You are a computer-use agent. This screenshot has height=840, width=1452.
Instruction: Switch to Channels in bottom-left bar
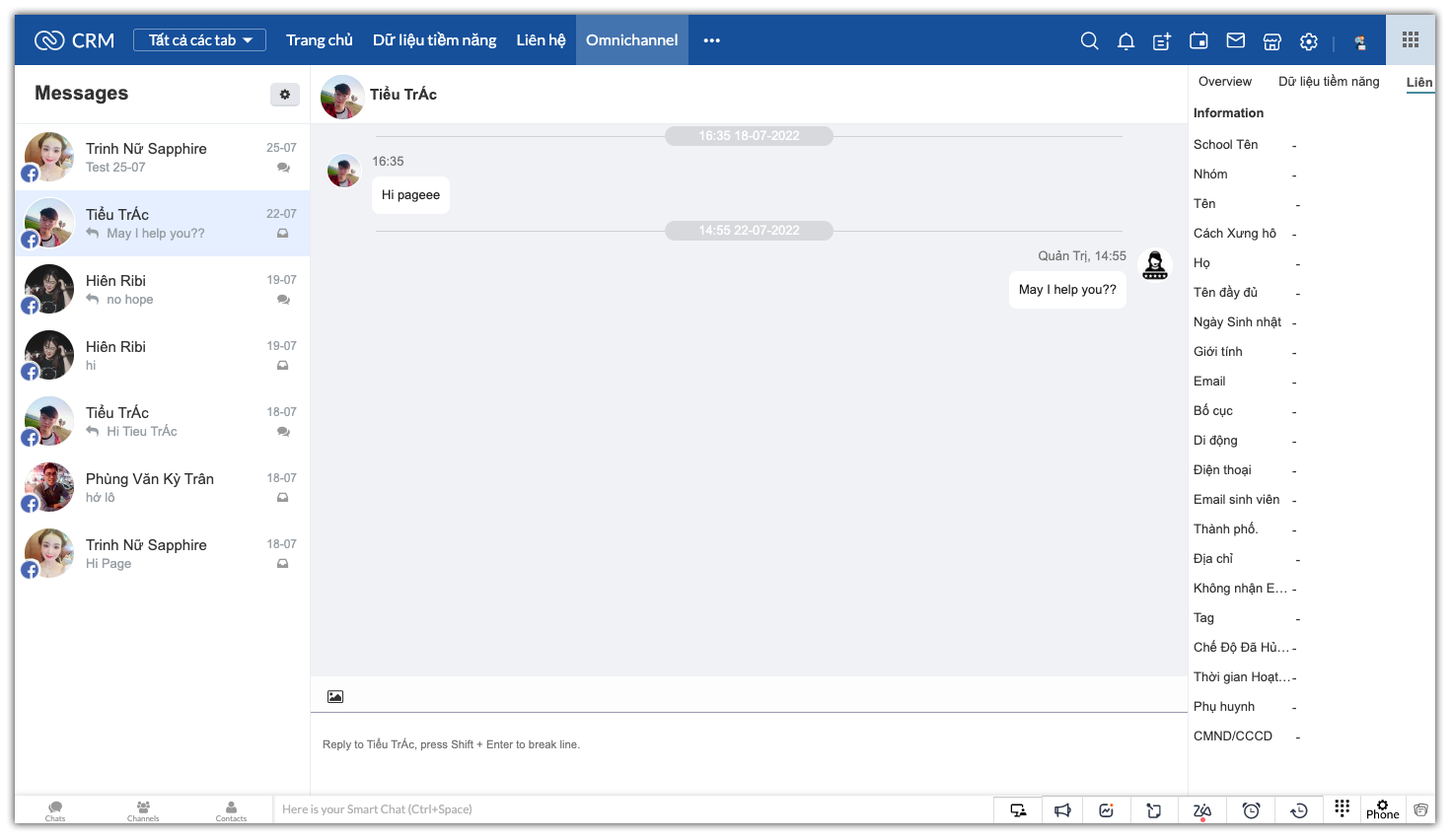pyautogui.click(x=143, y=810)
